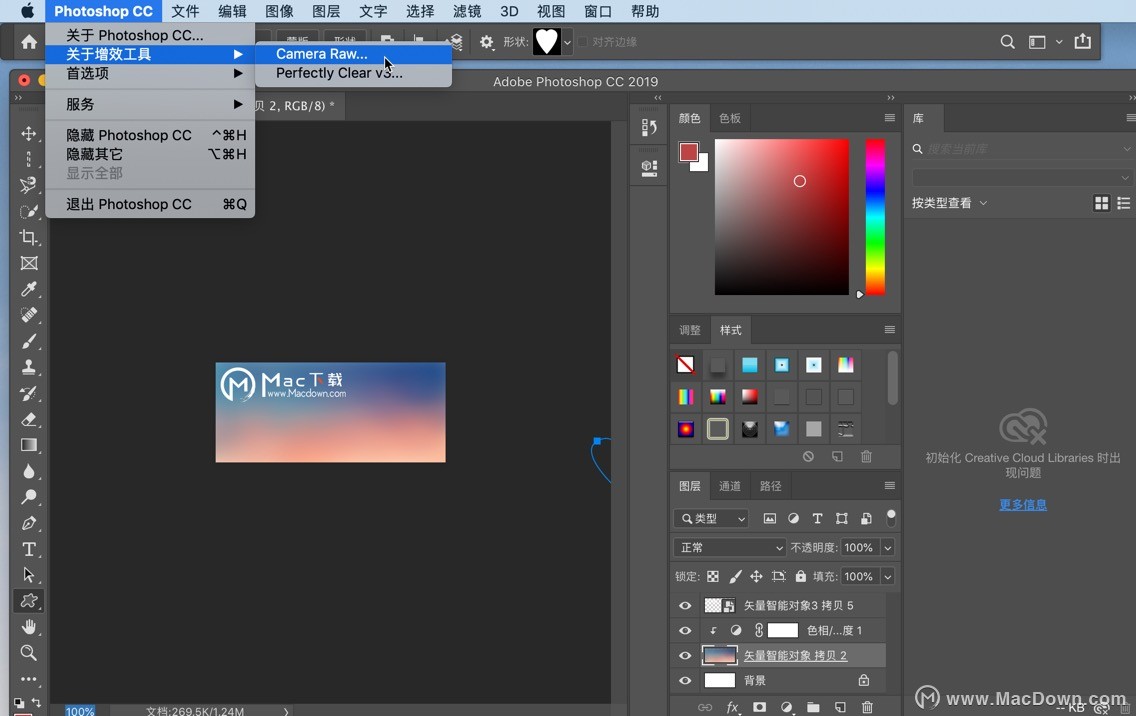1136x716 pixels.
Task: Open the Apple menu
Action: coord(28,11)
